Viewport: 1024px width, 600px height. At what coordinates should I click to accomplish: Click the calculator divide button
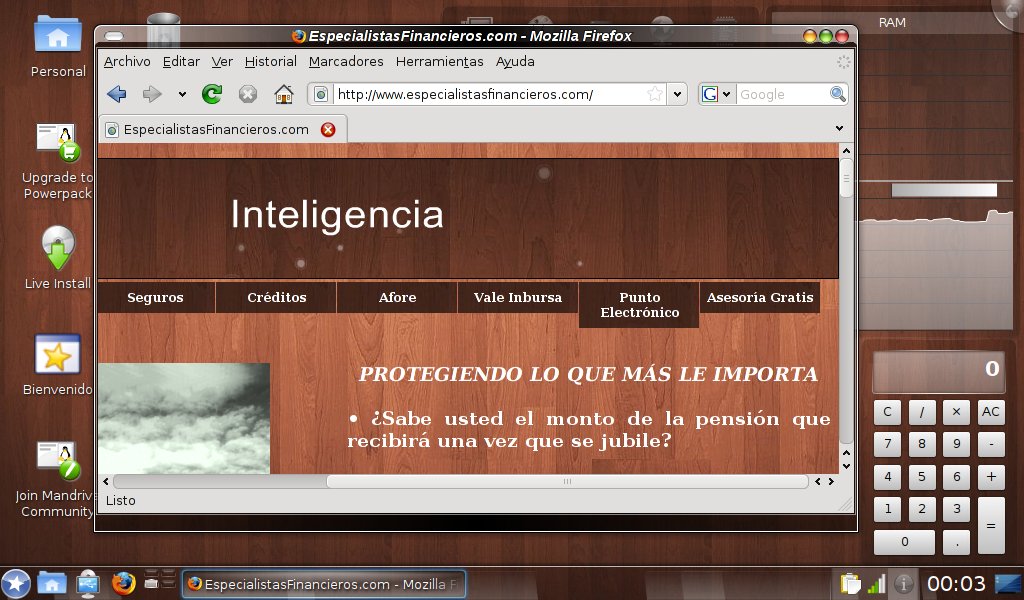coord(921,412)
